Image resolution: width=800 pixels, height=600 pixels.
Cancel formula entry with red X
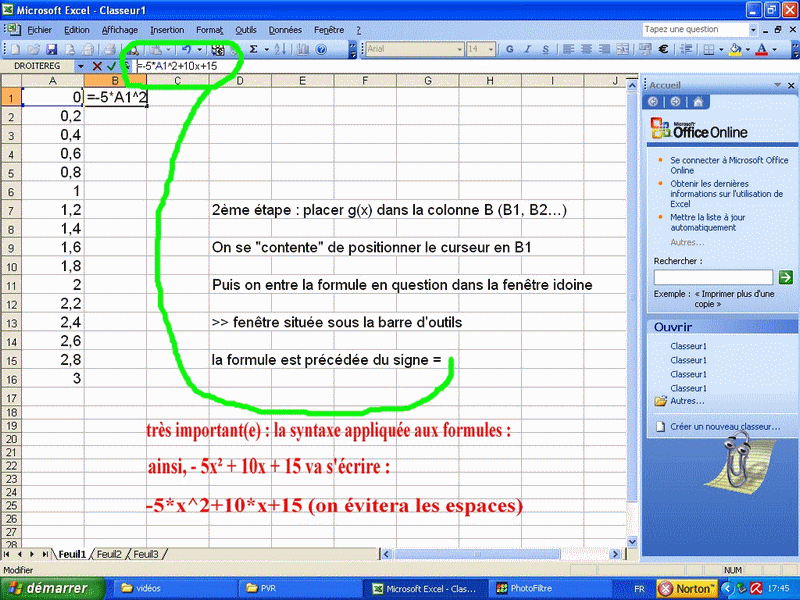click(x=97, y=66)
